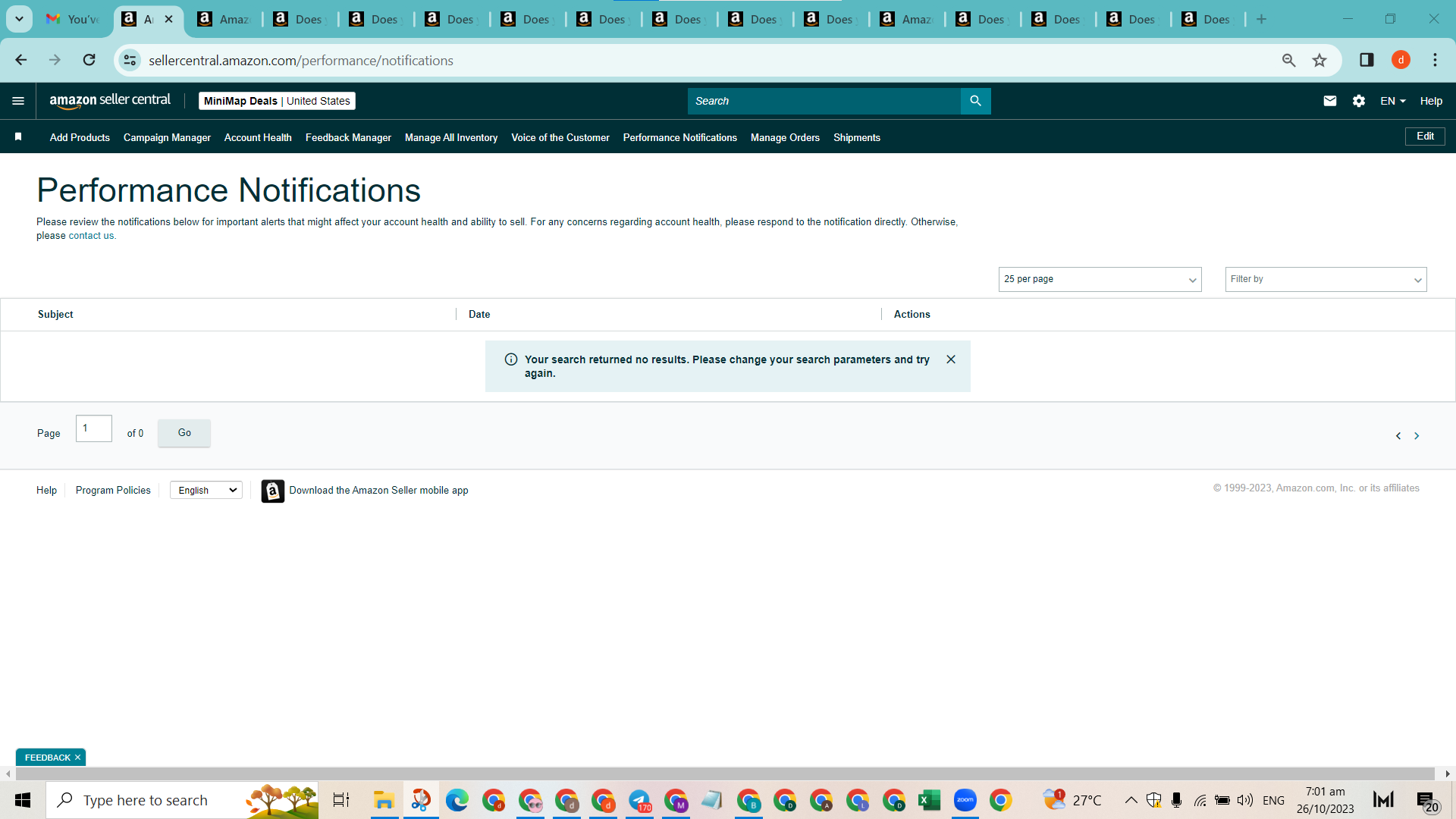
Task: Click the Seller Central search field
Action: [824, 101]
